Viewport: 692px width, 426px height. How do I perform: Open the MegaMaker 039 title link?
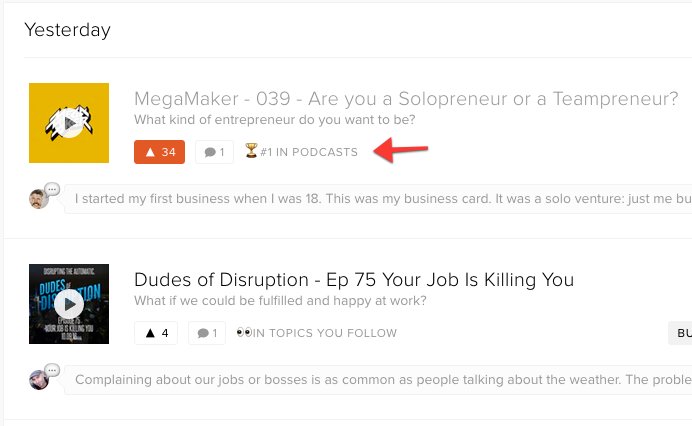[406, 100]
